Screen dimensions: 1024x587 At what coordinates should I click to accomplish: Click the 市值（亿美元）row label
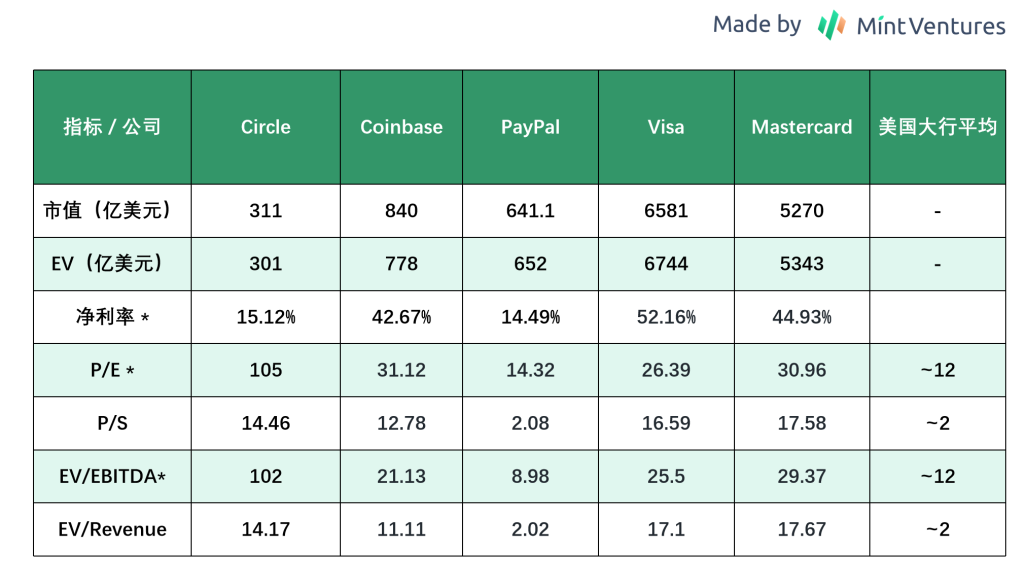pyautogui.click(x=112, y=211)
